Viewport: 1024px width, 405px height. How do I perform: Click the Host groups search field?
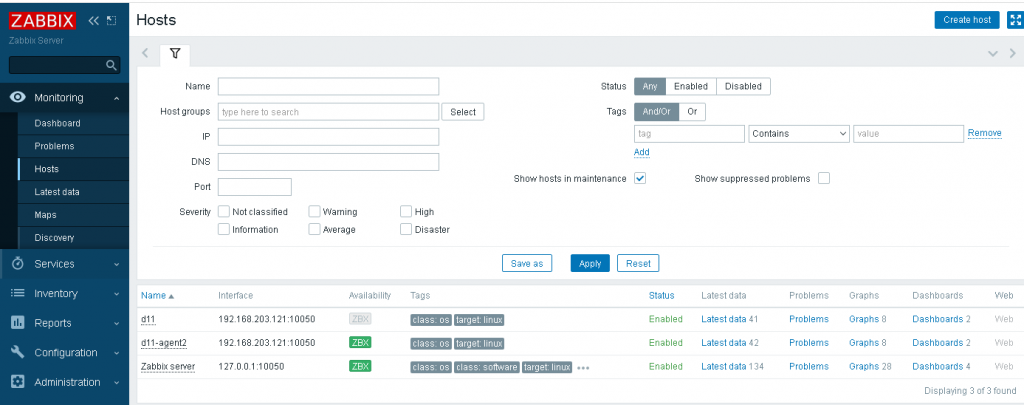328,112
